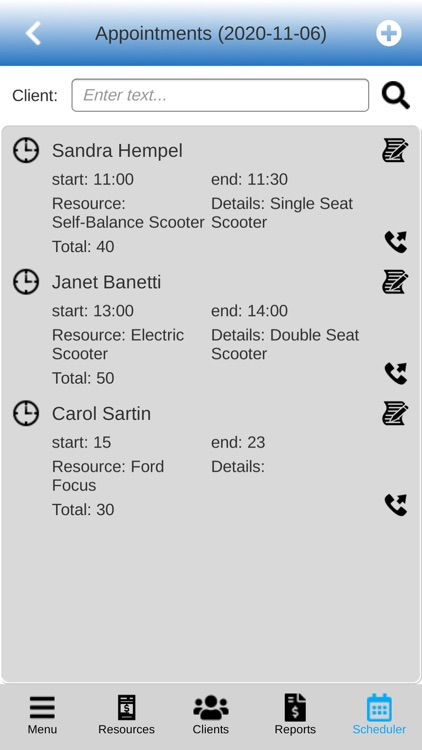Viewport: 422px width, 750px height.
Task: Select Sandra Hempel appointment name
Action: click(117, 151)
